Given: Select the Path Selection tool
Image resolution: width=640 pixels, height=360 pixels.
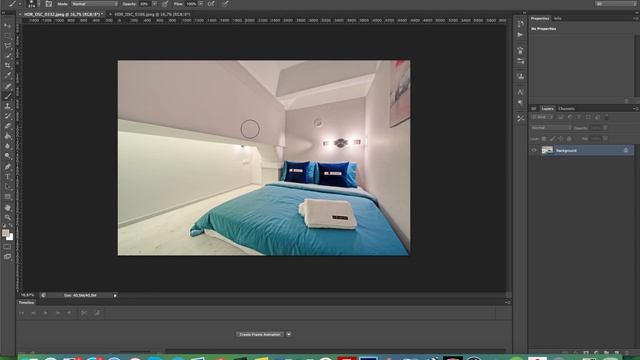Looking at the screenshot, I should (7, 187).
